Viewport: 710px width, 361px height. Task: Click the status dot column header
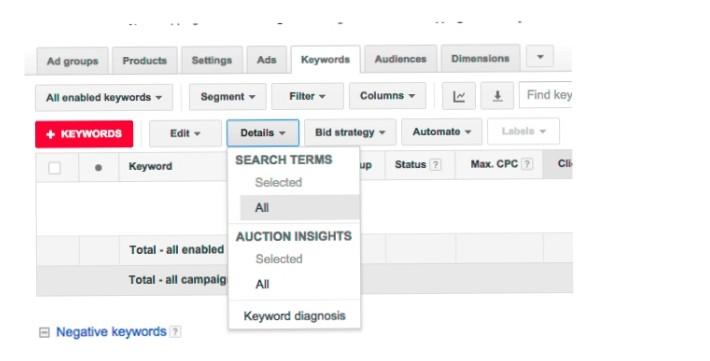pyautogui.click(x=98, y=167)
